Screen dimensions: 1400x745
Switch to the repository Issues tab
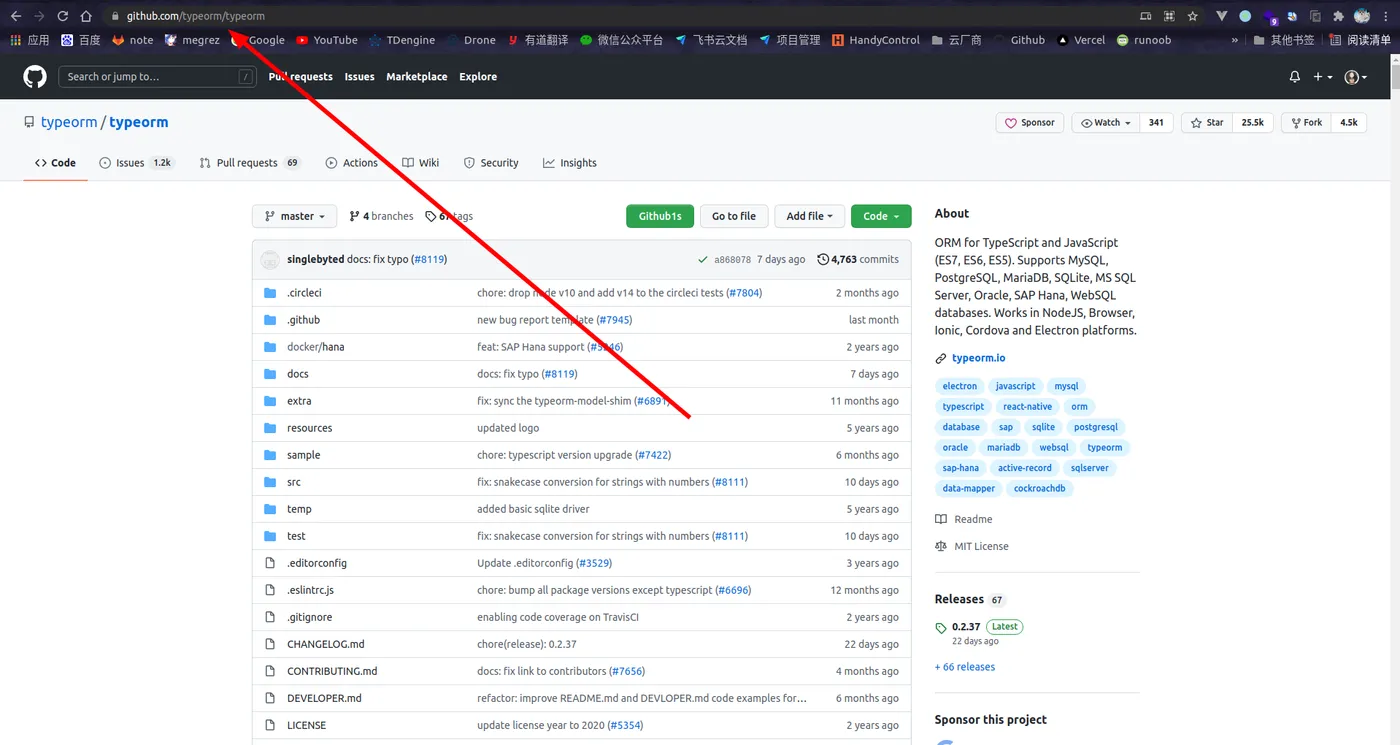point(136,163)
